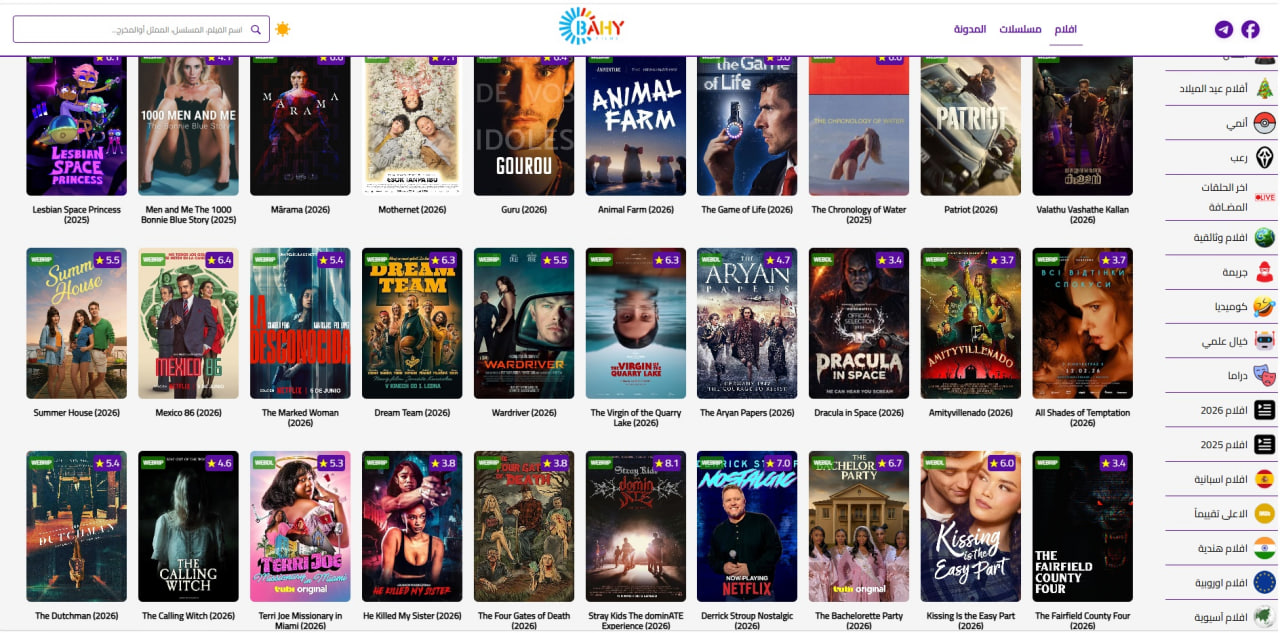
Task: Click title link Mārama (2026)
Action: 300,210
